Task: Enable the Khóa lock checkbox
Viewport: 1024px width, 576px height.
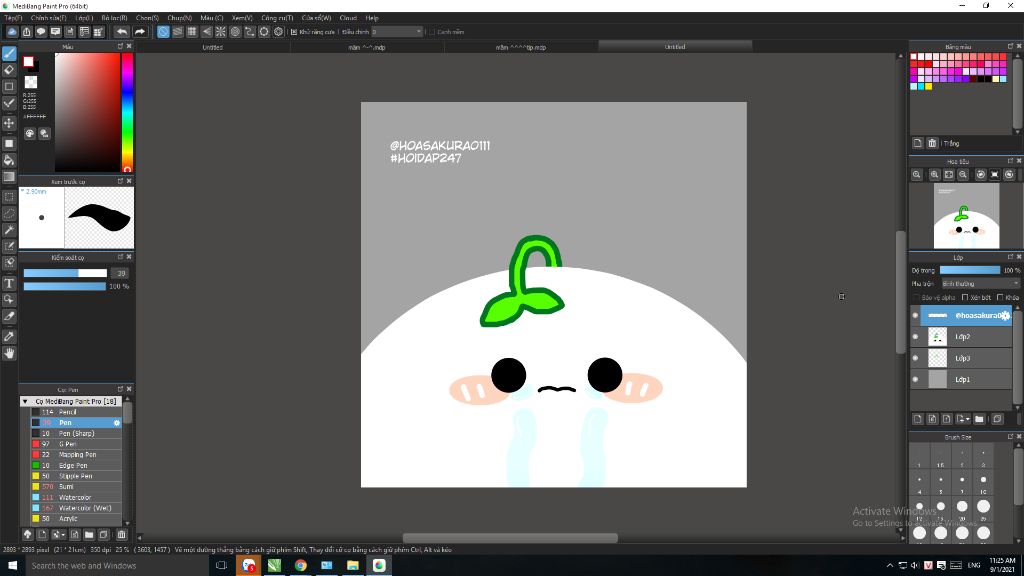Action: (1001, 297)
